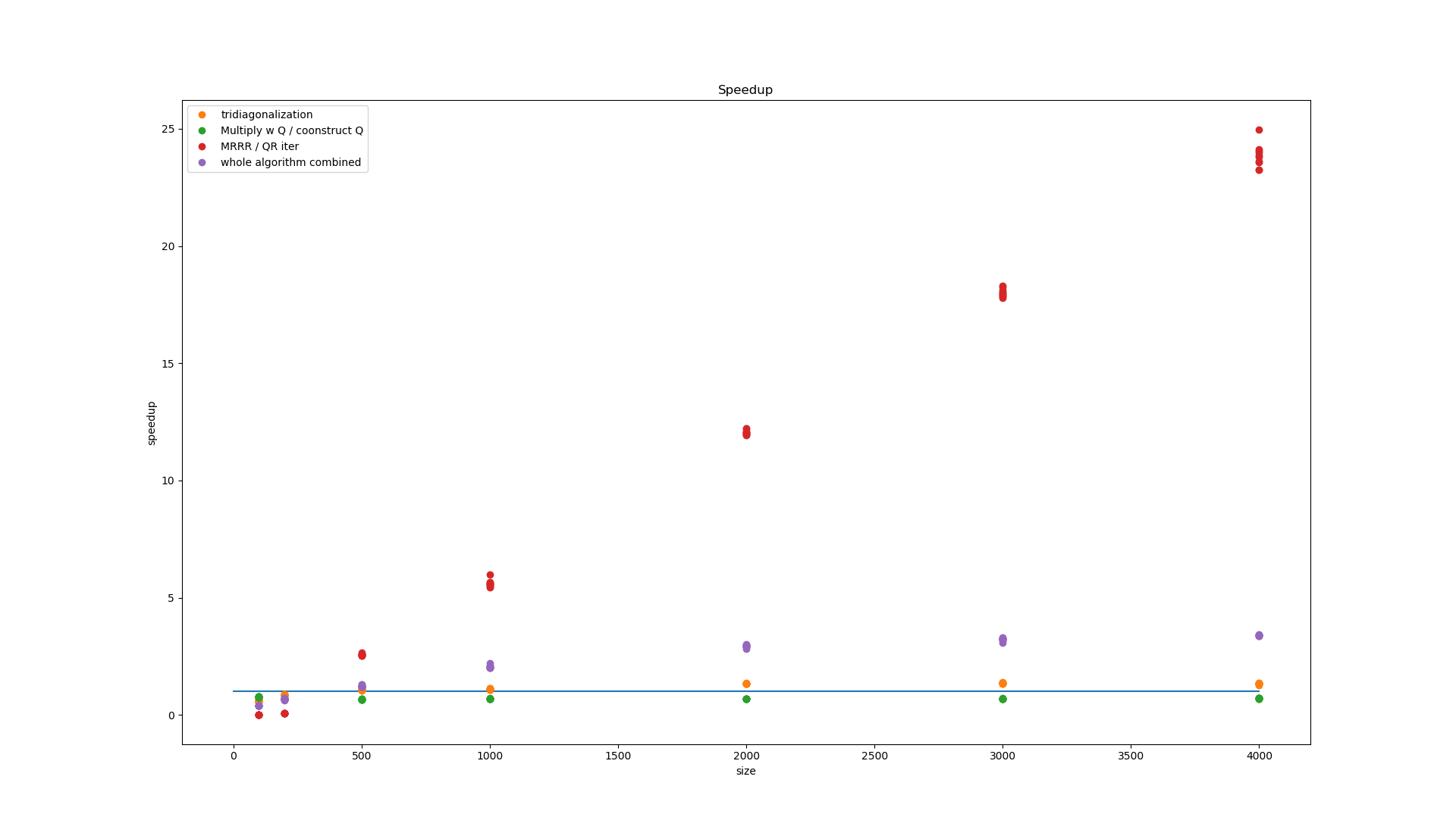Click purple point cluster at size 2000

746,647
